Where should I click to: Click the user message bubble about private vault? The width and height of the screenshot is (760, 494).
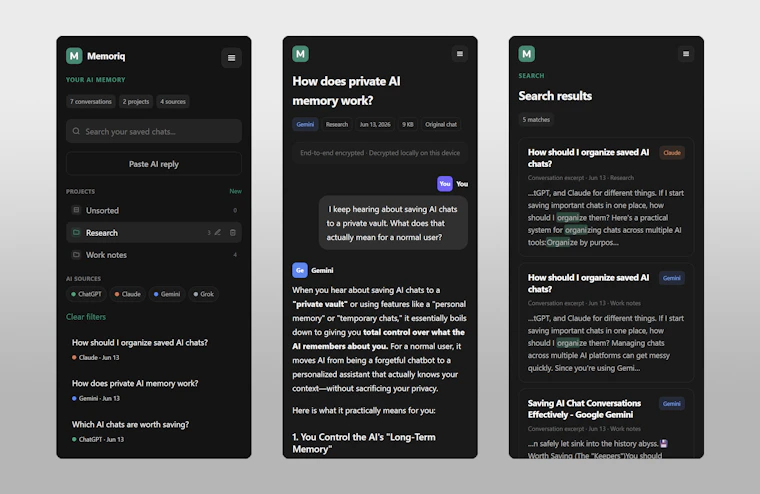(393, 223)
